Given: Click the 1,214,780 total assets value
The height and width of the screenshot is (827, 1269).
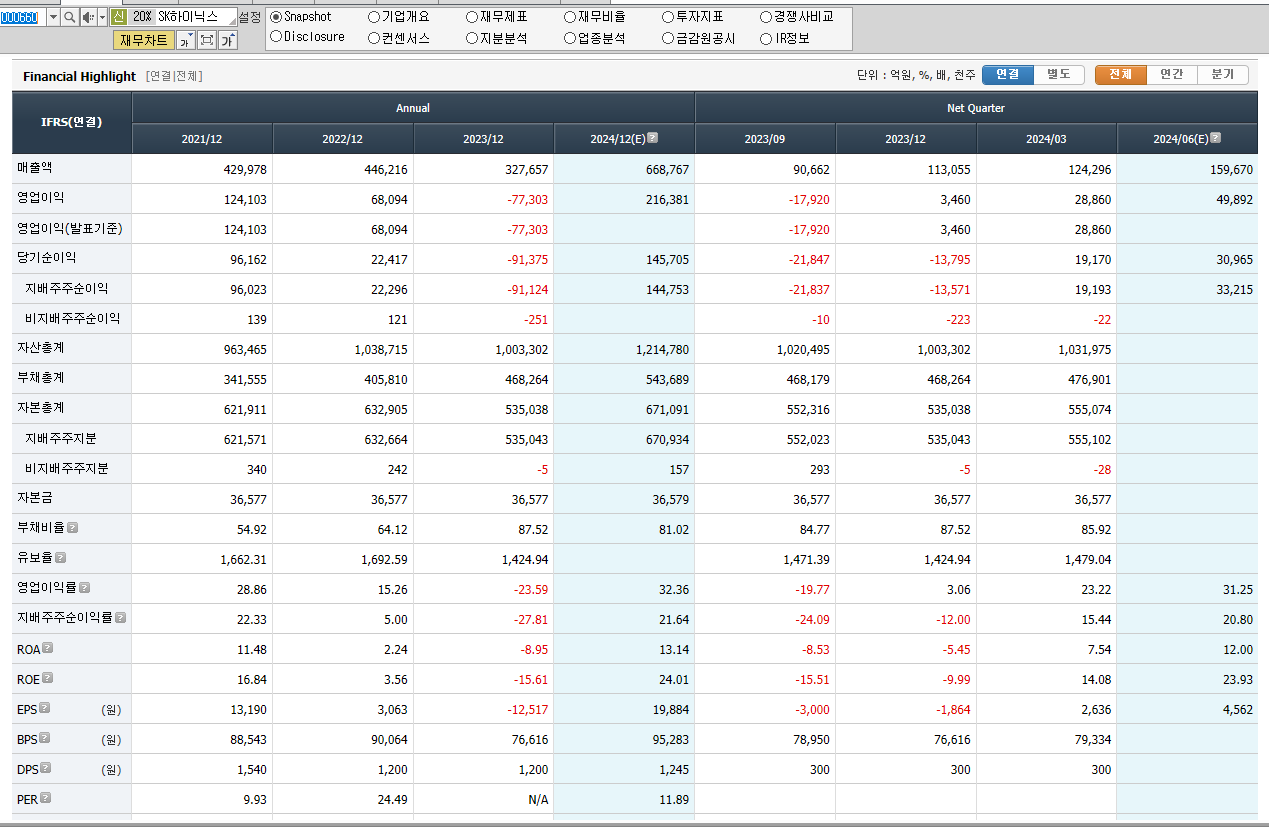Looking at the screenshot, I should pos(662,350).
